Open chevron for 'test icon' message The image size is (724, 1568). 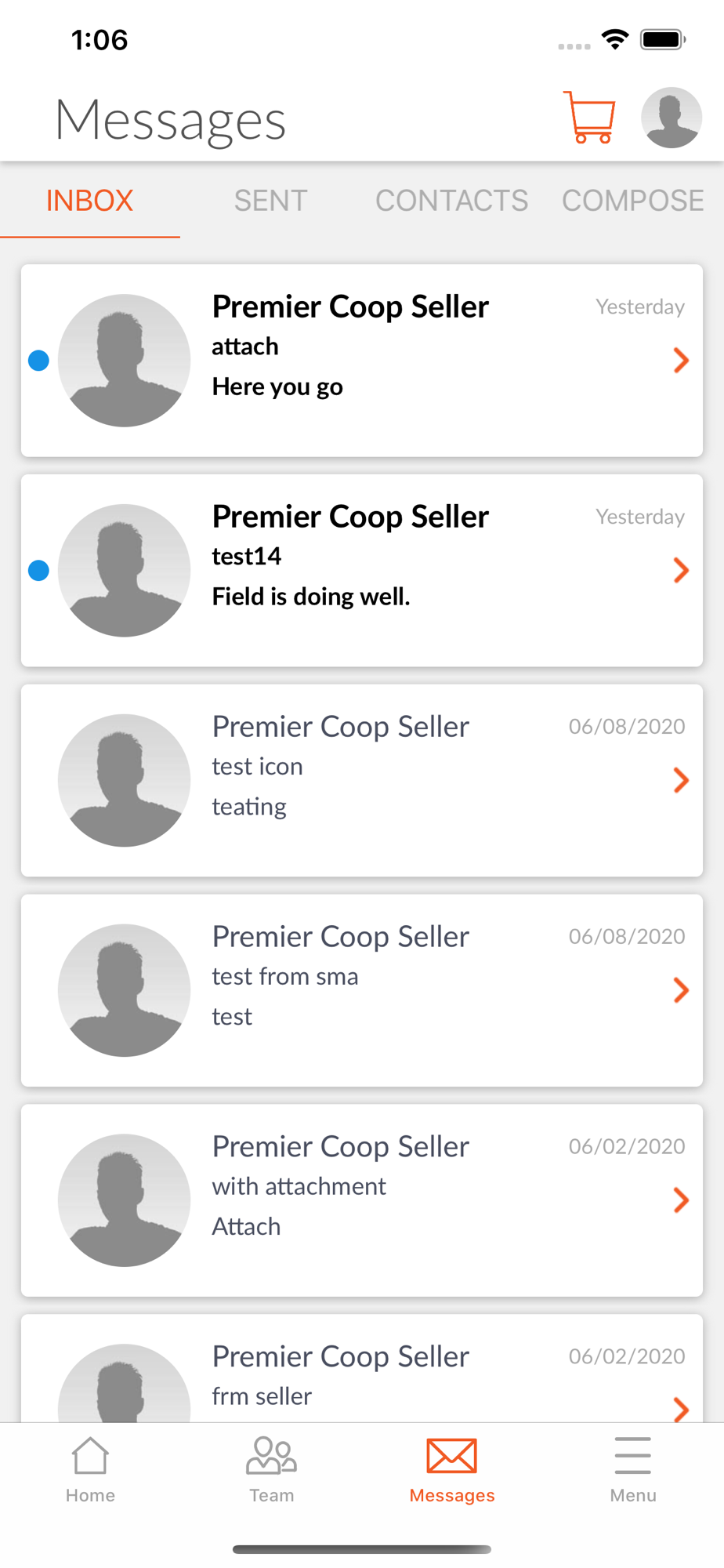(x=681, y=780)
